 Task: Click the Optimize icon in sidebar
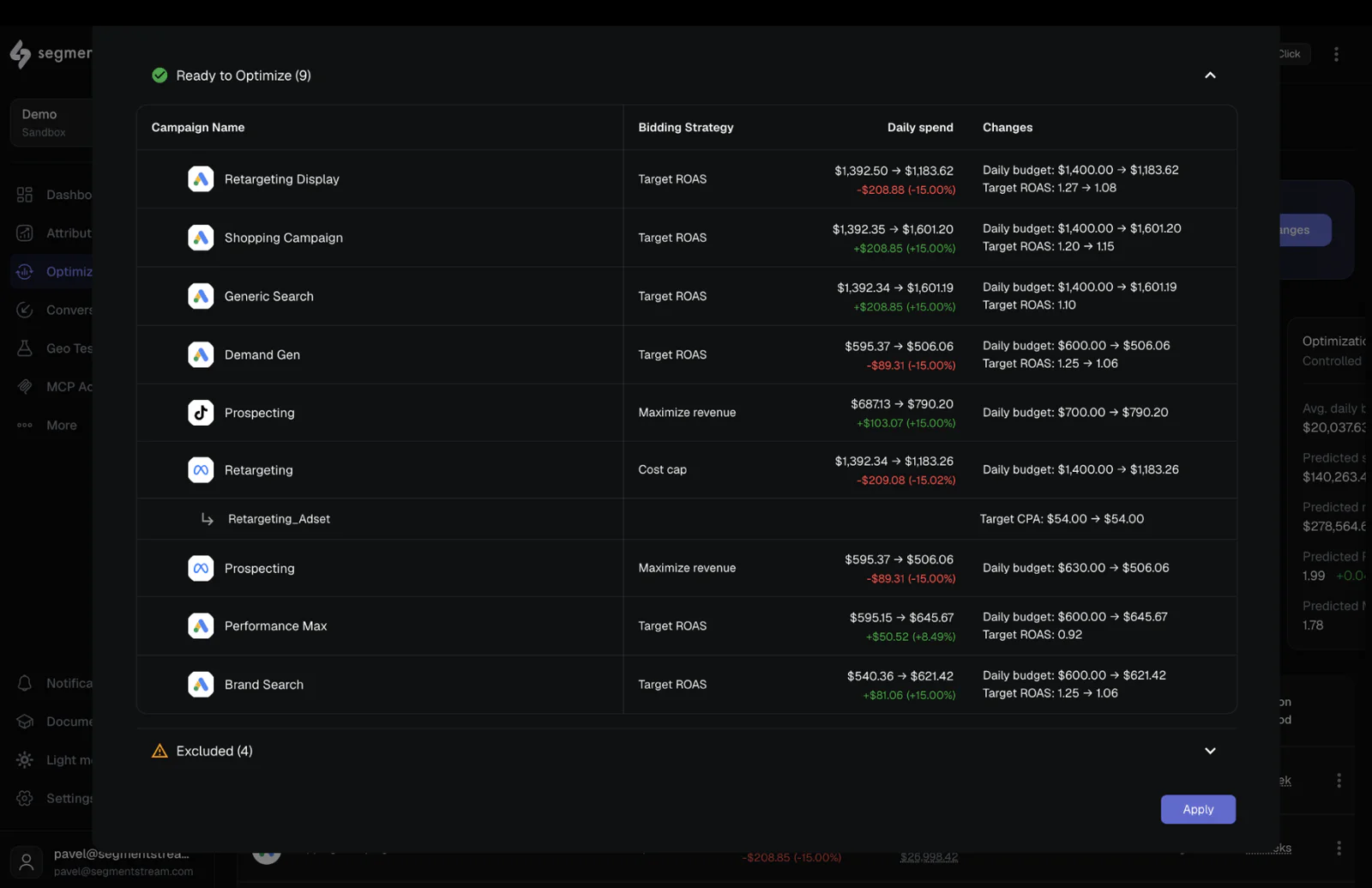tap(25, 272)
